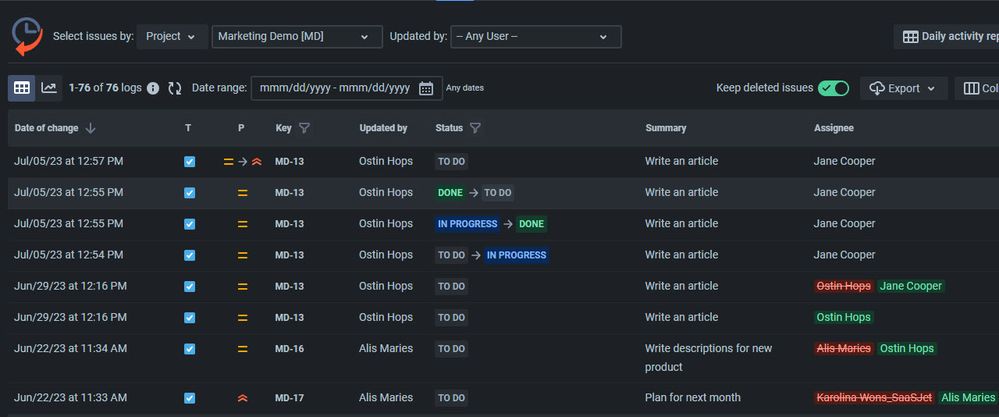The height and width of the screenshot is (417, 999).
Task: Open the Any User dropdown
Action: tap(536, 36)
